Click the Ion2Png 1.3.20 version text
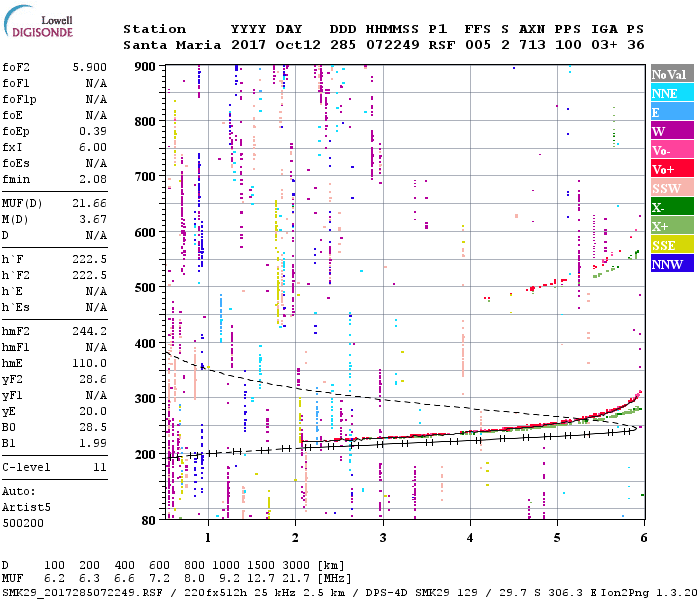This screenshot has height=600, width=700. 649,592
